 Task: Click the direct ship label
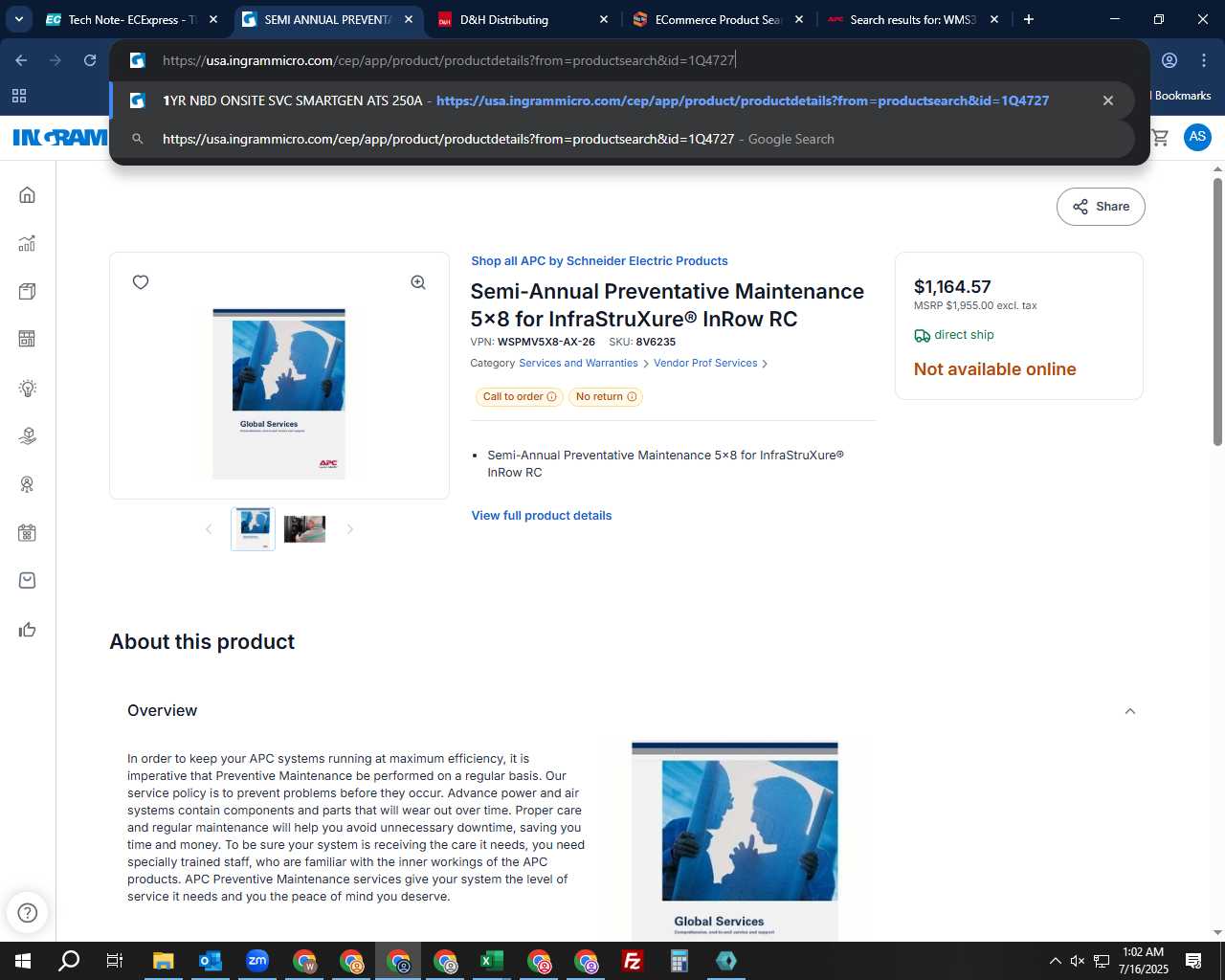(964, 335)
